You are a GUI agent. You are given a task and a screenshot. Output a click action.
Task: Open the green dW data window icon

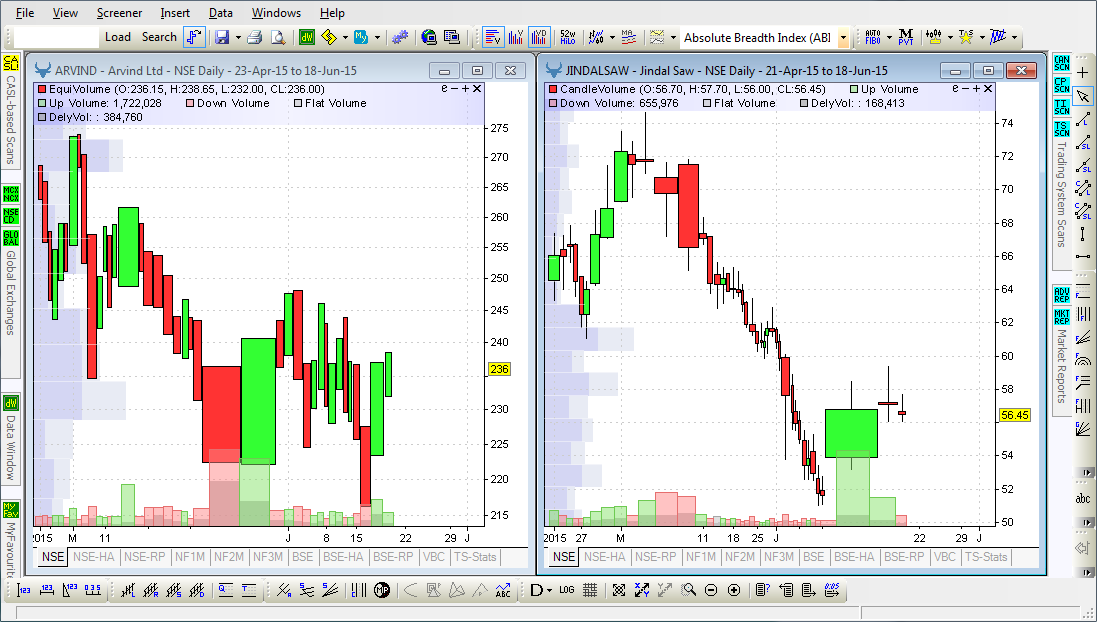(x=306, y=37)
